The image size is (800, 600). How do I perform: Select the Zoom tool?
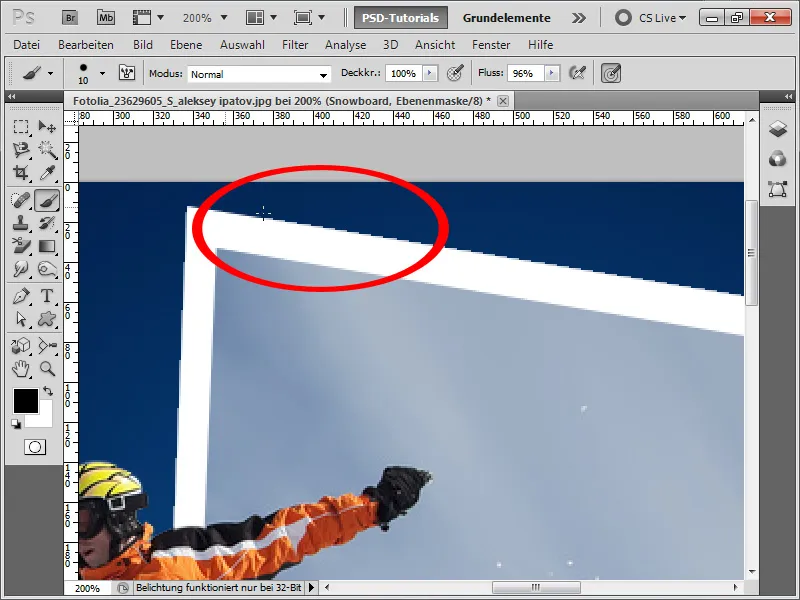pos(47,368)
